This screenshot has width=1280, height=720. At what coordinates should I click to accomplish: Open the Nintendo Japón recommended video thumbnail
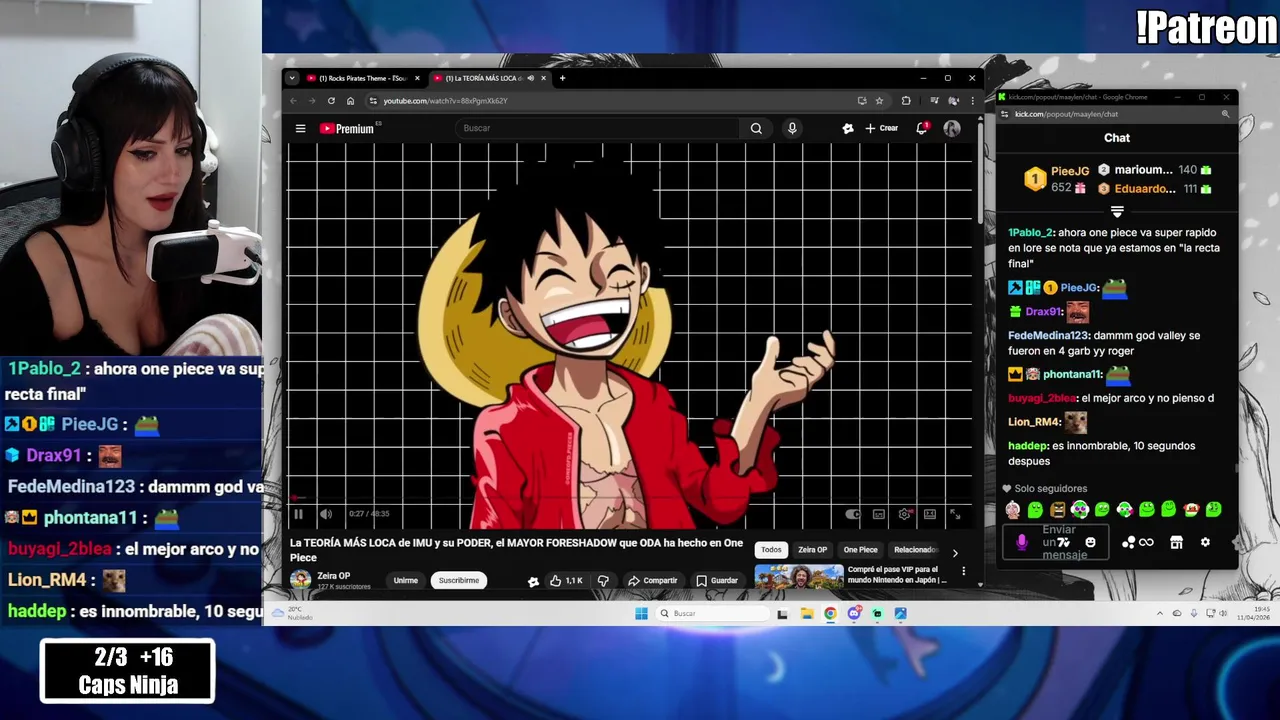[x=799, y=577]
